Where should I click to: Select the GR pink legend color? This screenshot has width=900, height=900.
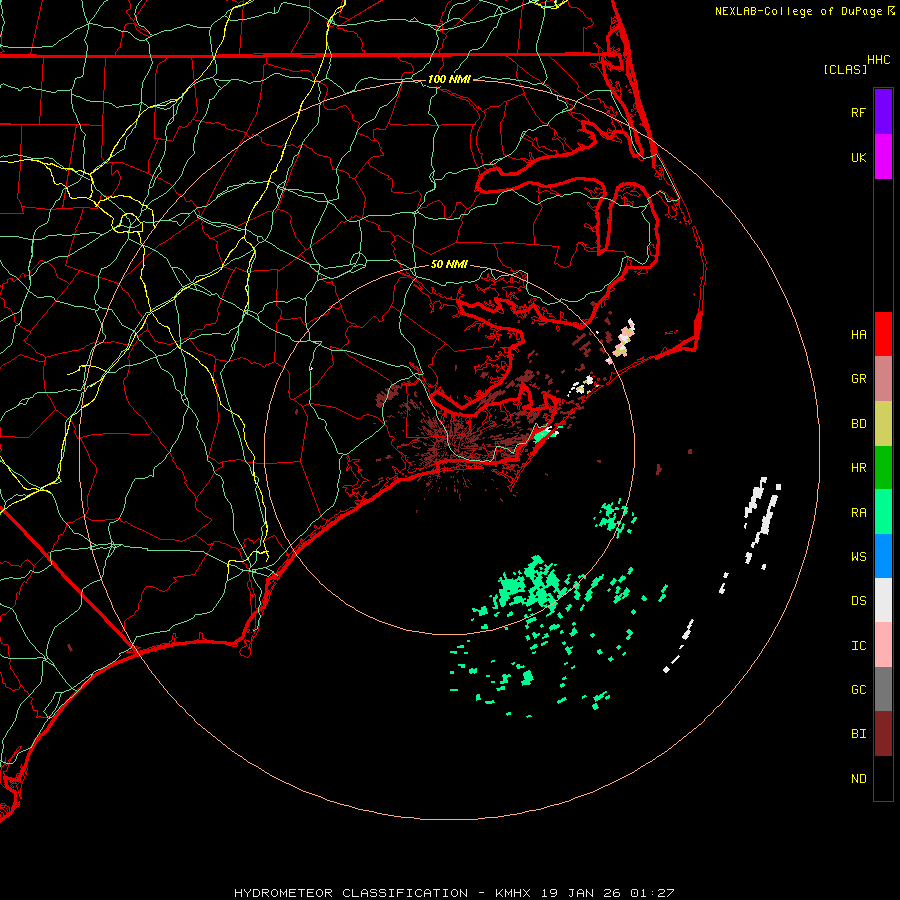pos(883,379)
